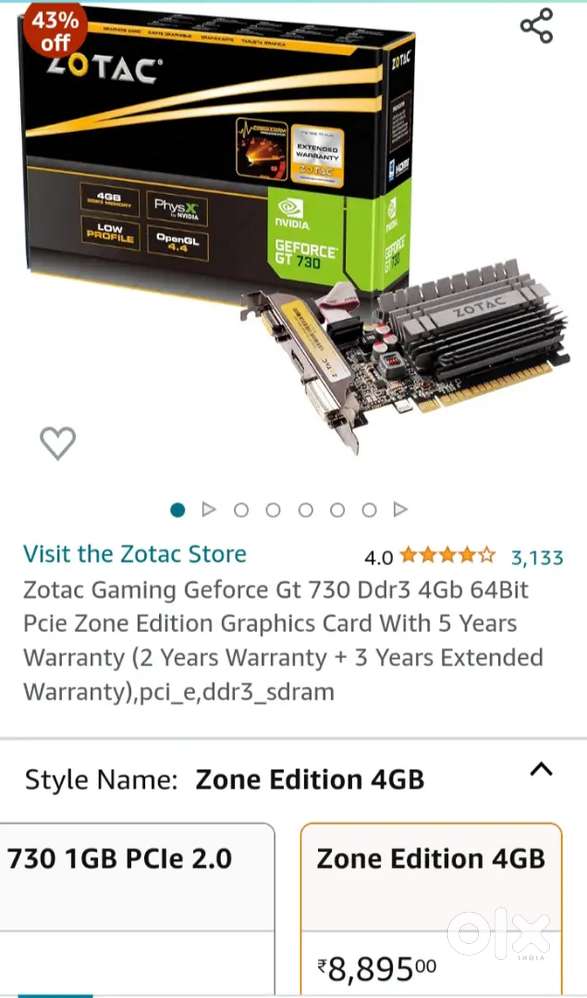
Task: Tap the Zotac GT 730 product image
Action: pos(294,229)
